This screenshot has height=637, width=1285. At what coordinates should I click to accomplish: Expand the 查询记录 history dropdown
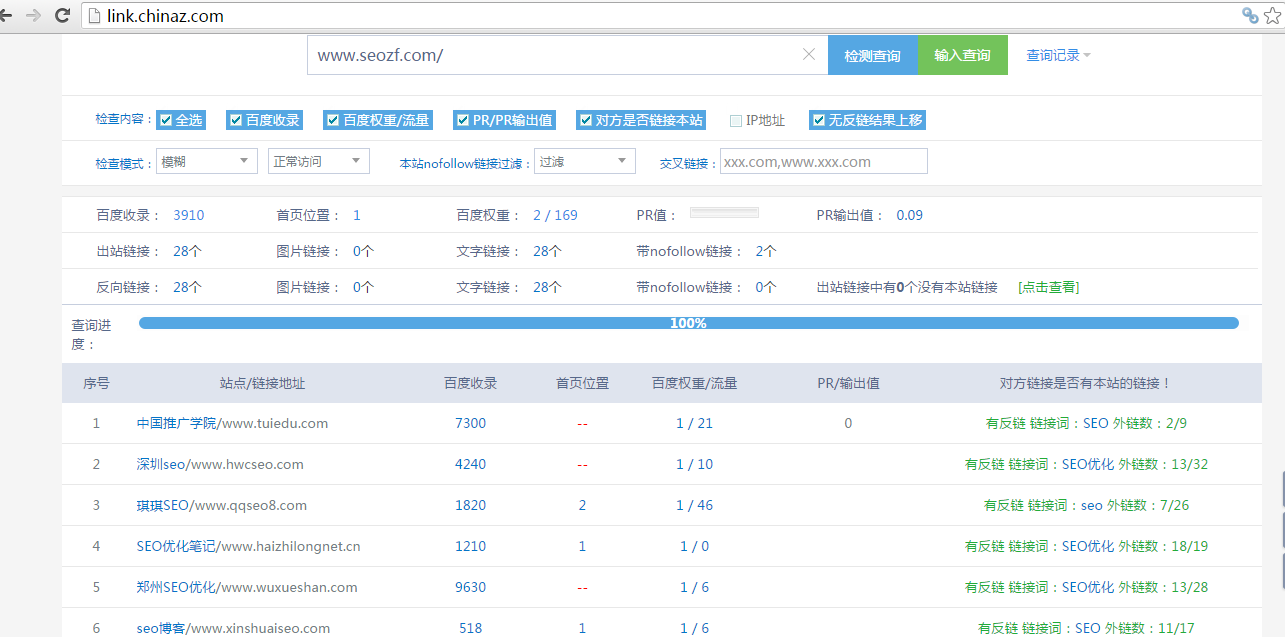coord(1052,55)
